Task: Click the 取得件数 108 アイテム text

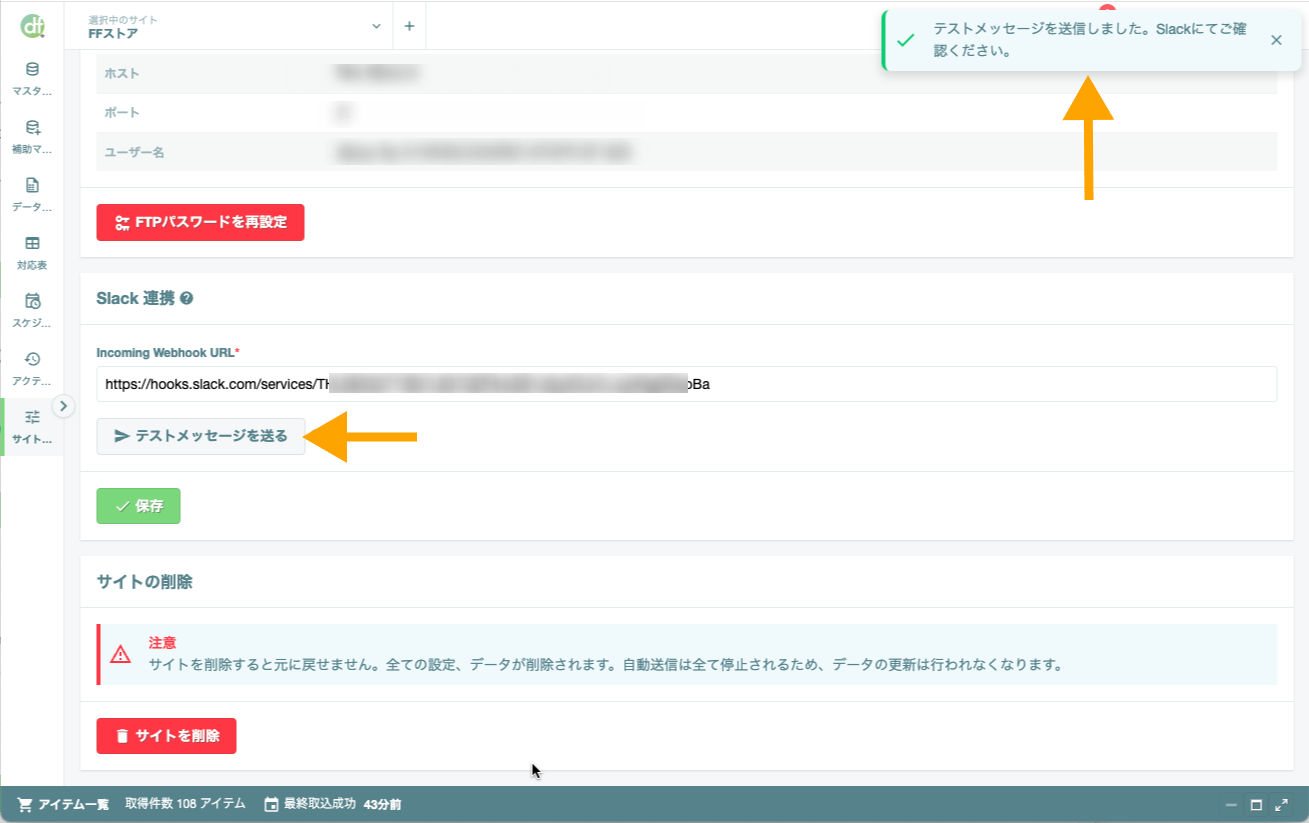Action: point(185,804)
